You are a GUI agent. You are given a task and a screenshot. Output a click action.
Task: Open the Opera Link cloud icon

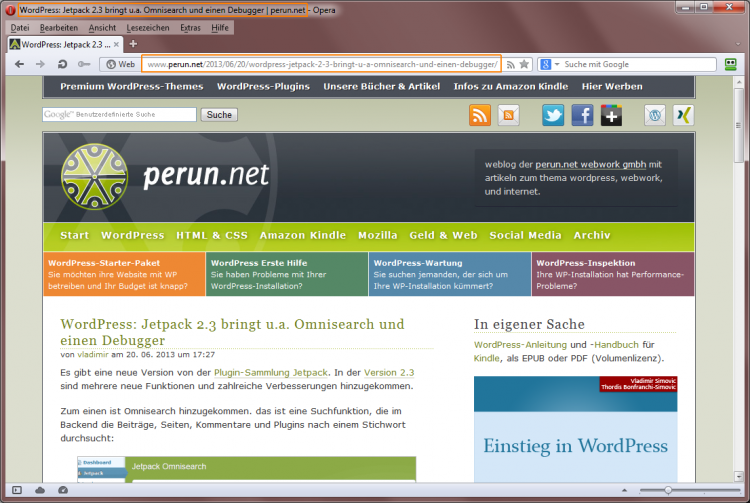click(x=40, y=490)
